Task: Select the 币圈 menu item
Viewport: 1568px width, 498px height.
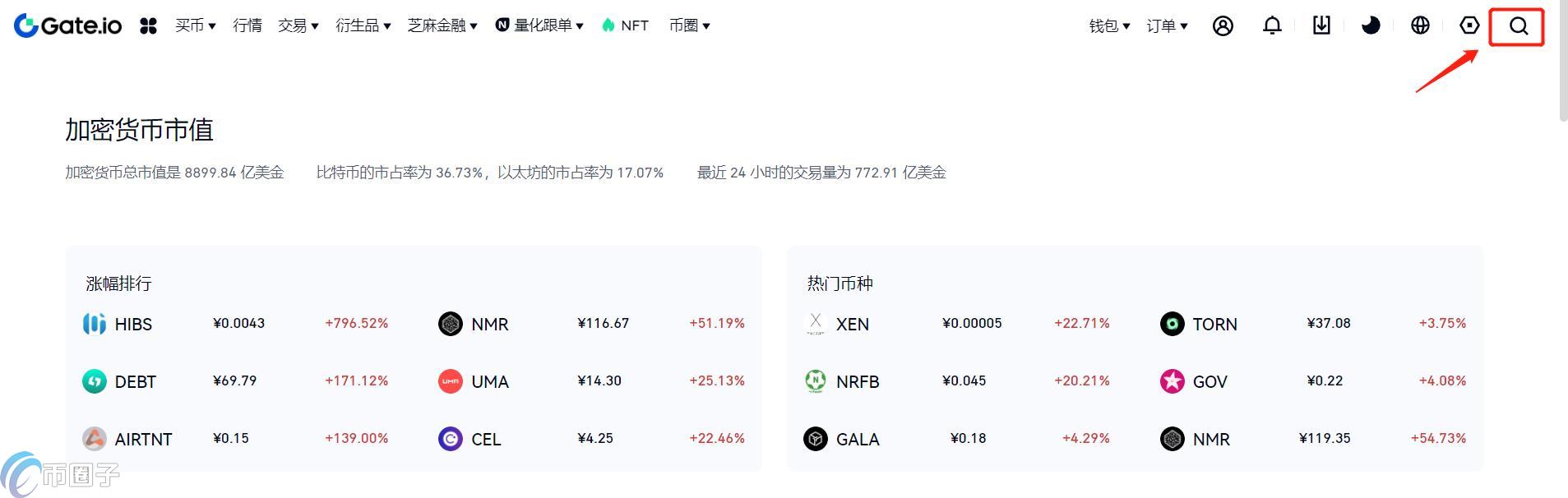Action: pyautogui.click(x=689, y=25)
